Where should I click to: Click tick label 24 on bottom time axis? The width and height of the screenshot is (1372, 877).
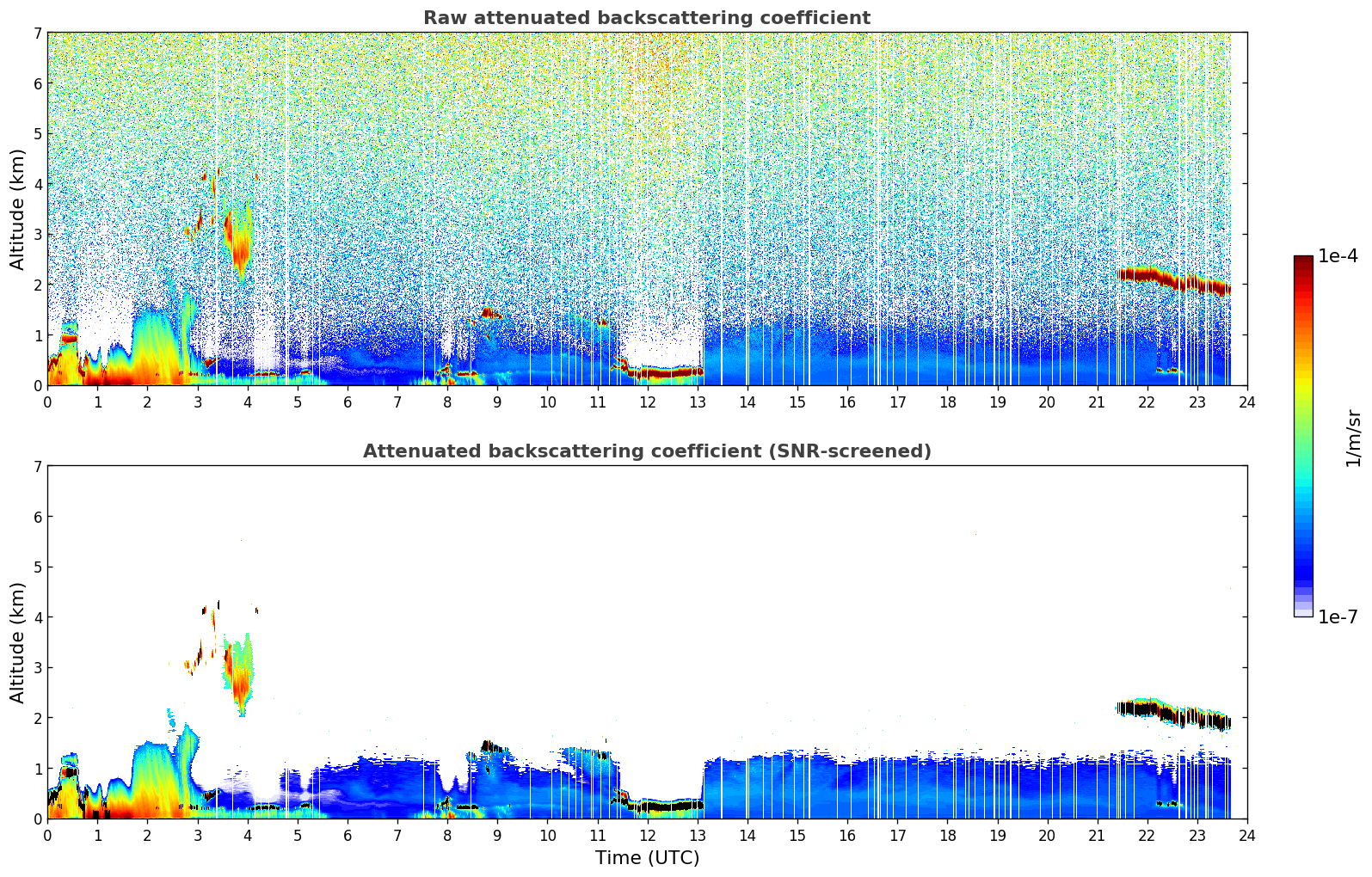coord(1246,835)
